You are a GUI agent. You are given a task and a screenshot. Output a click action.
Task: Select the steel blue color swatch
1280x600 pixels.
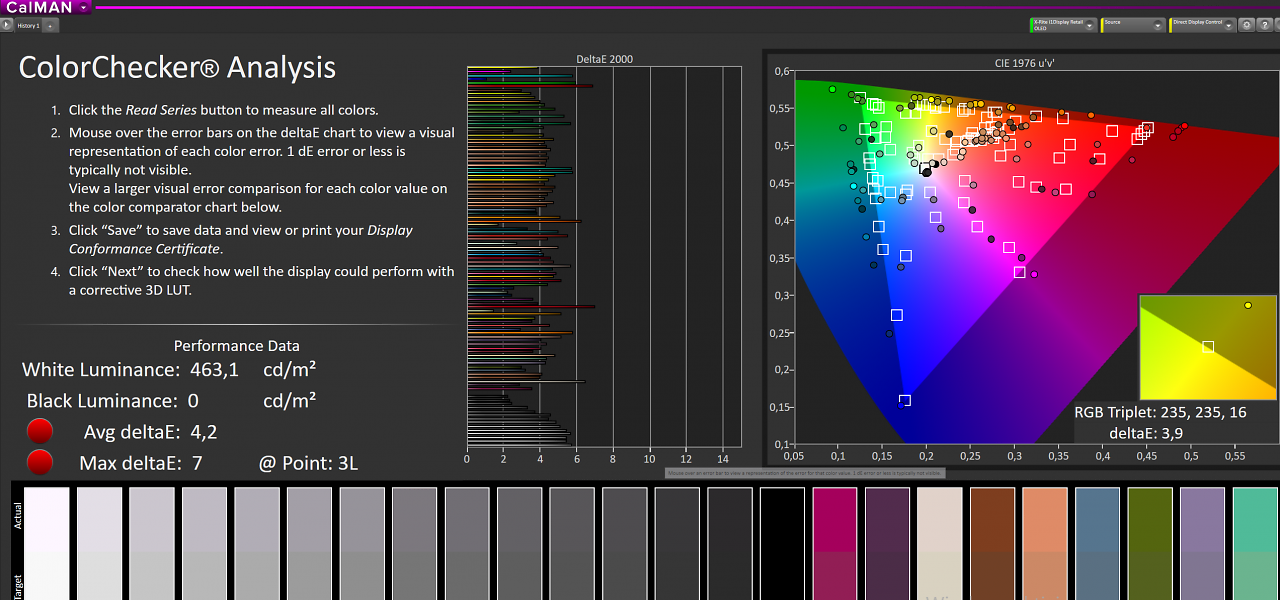pos(1098,544)
